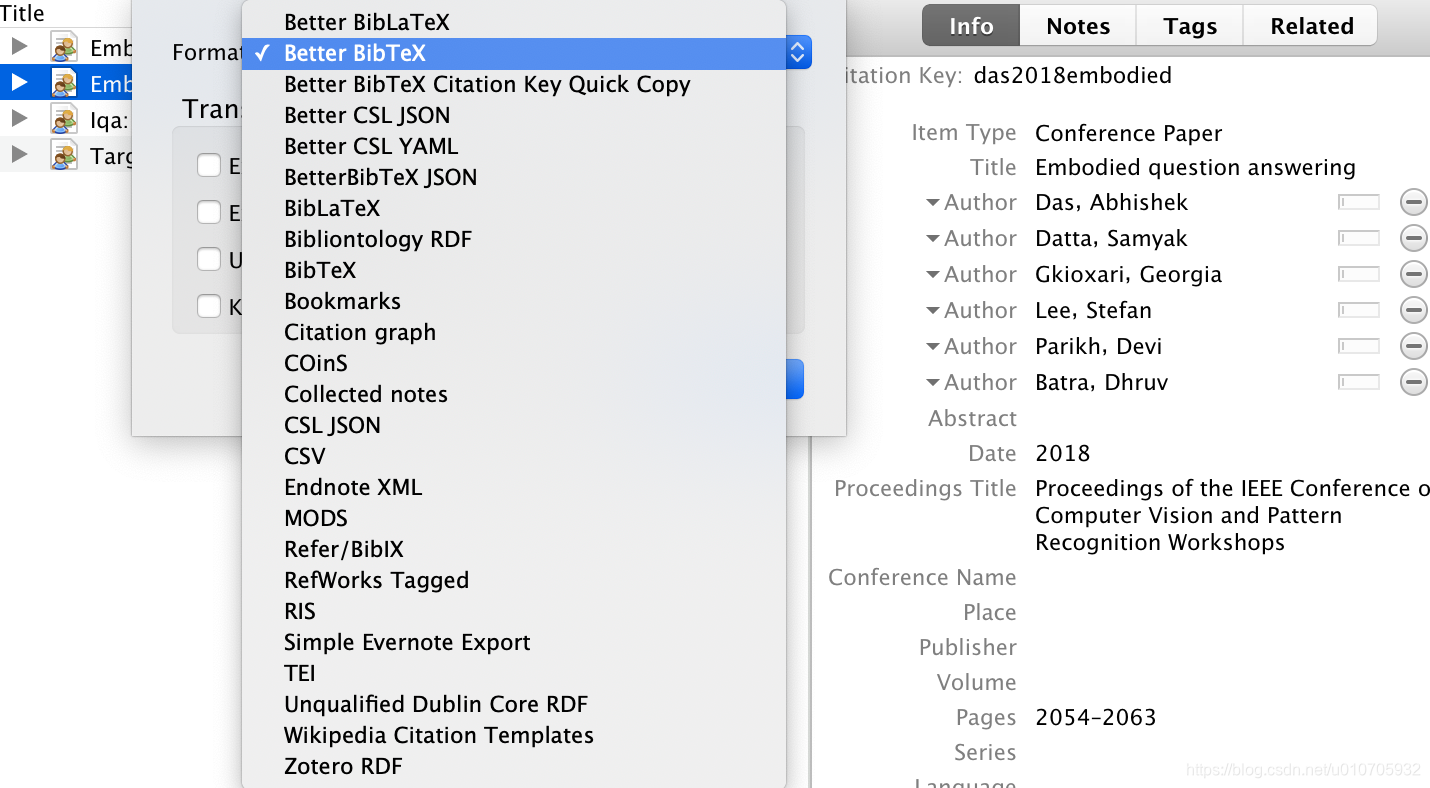Remove author Gkioxari, Georgia
Screen dimensions: 1430x788
point(1413,274)
